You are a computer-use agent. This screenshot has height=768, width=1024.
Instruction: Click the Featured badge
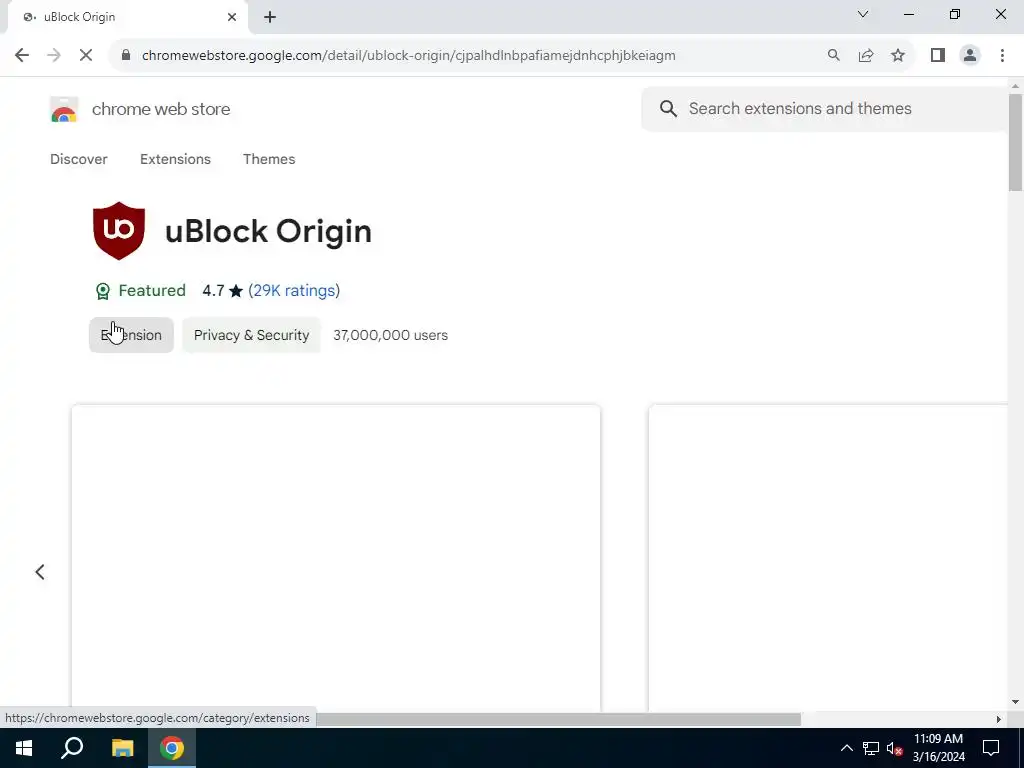(x=140, y=291)
